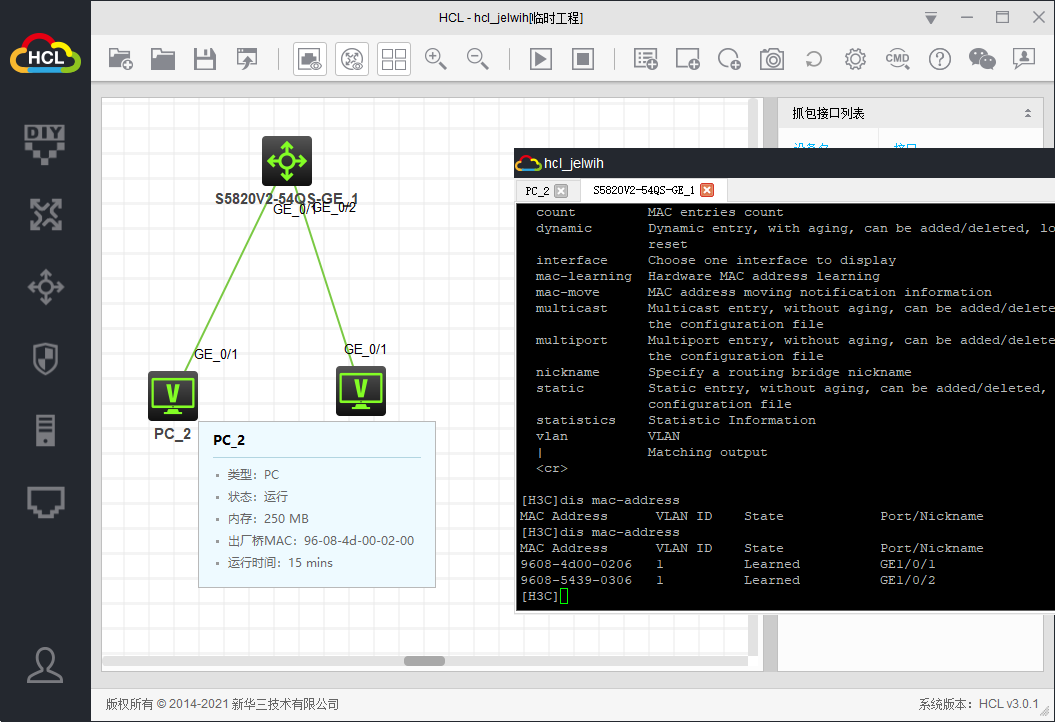1055x722 pixels.
Task: Click the screenshot camera icon
Action: (771, 59)
